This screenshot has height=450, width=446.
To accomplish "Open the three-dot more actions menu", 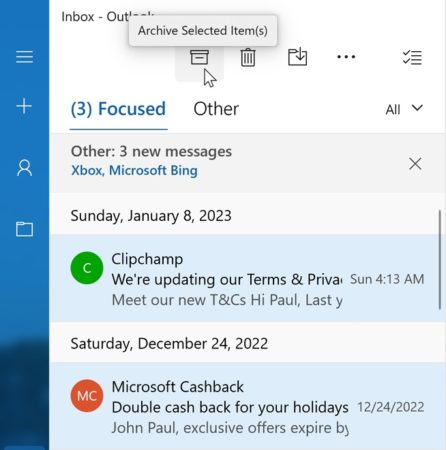I will (346, 57).
